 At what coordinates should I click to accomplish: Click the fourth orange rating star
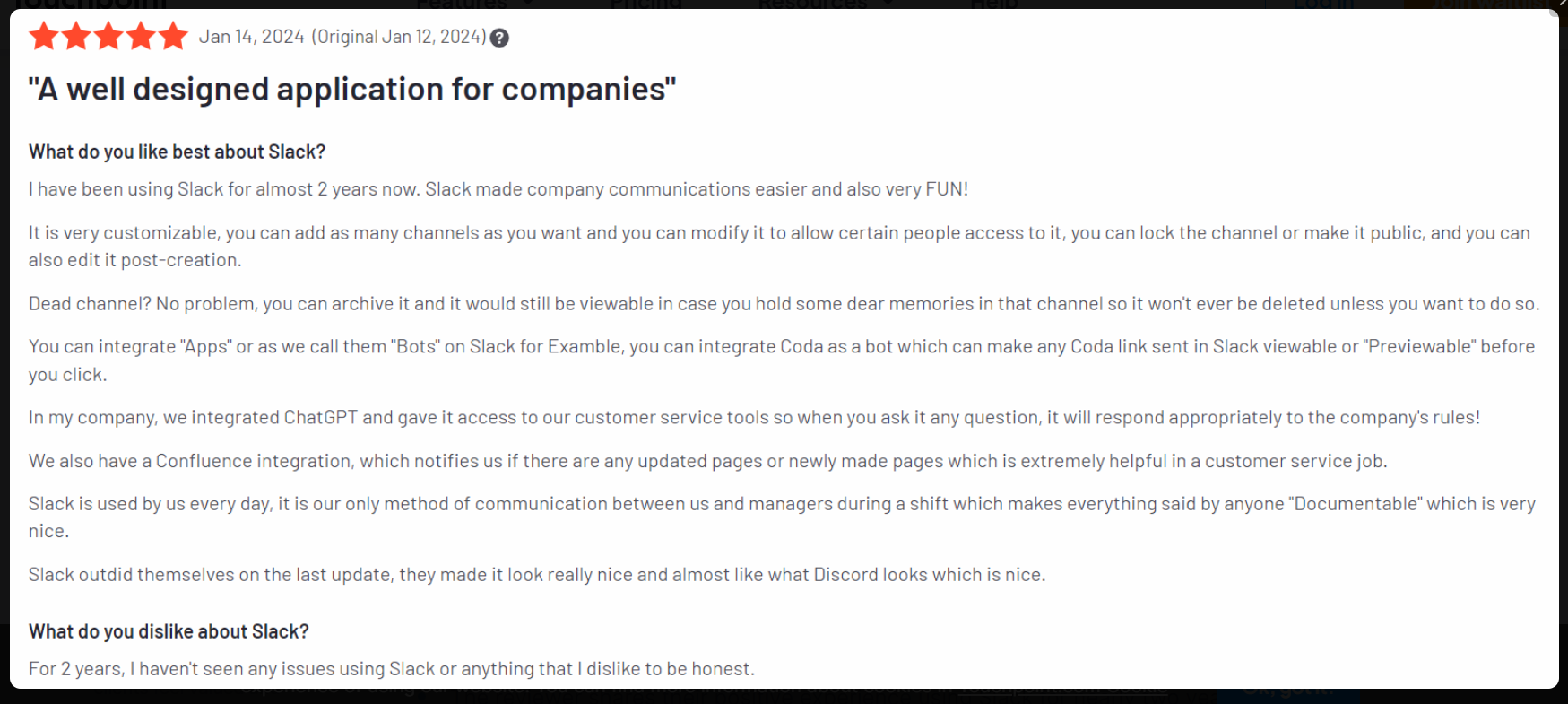(141, 37)
